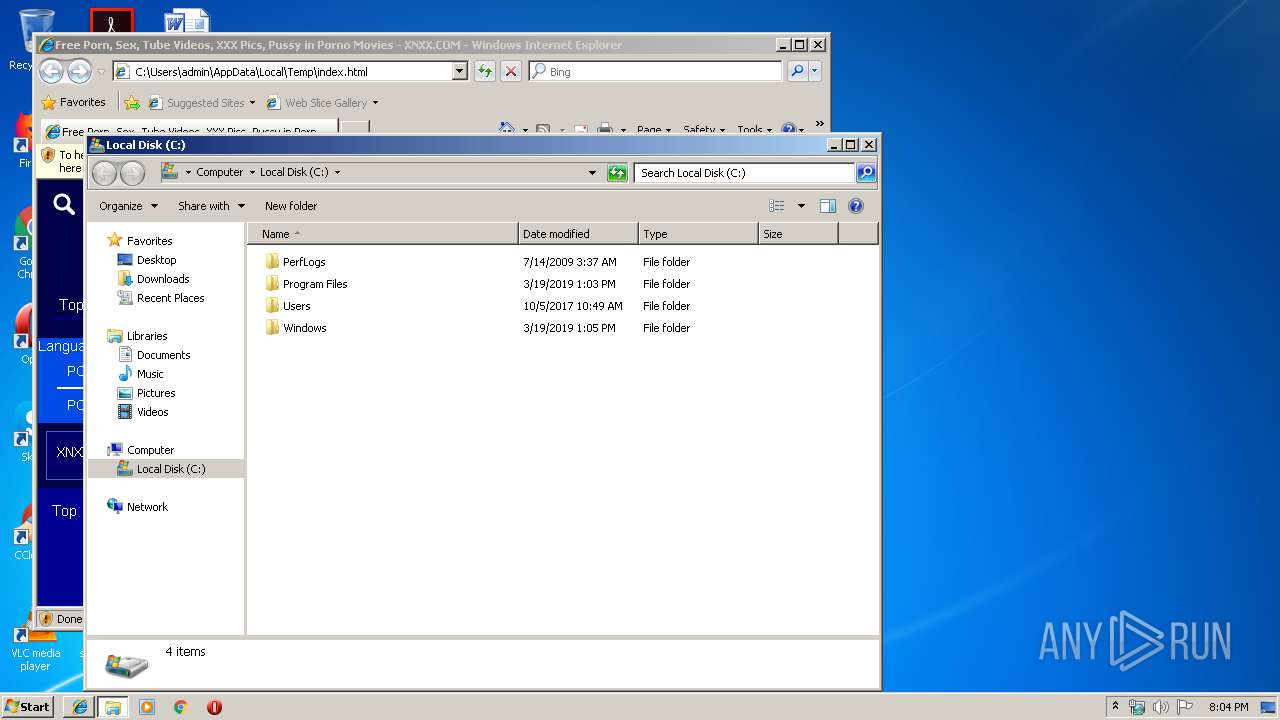Click the Forward button in Explorer window
The height and width of the screenshot is (720, 1280).
coord(132,173)
